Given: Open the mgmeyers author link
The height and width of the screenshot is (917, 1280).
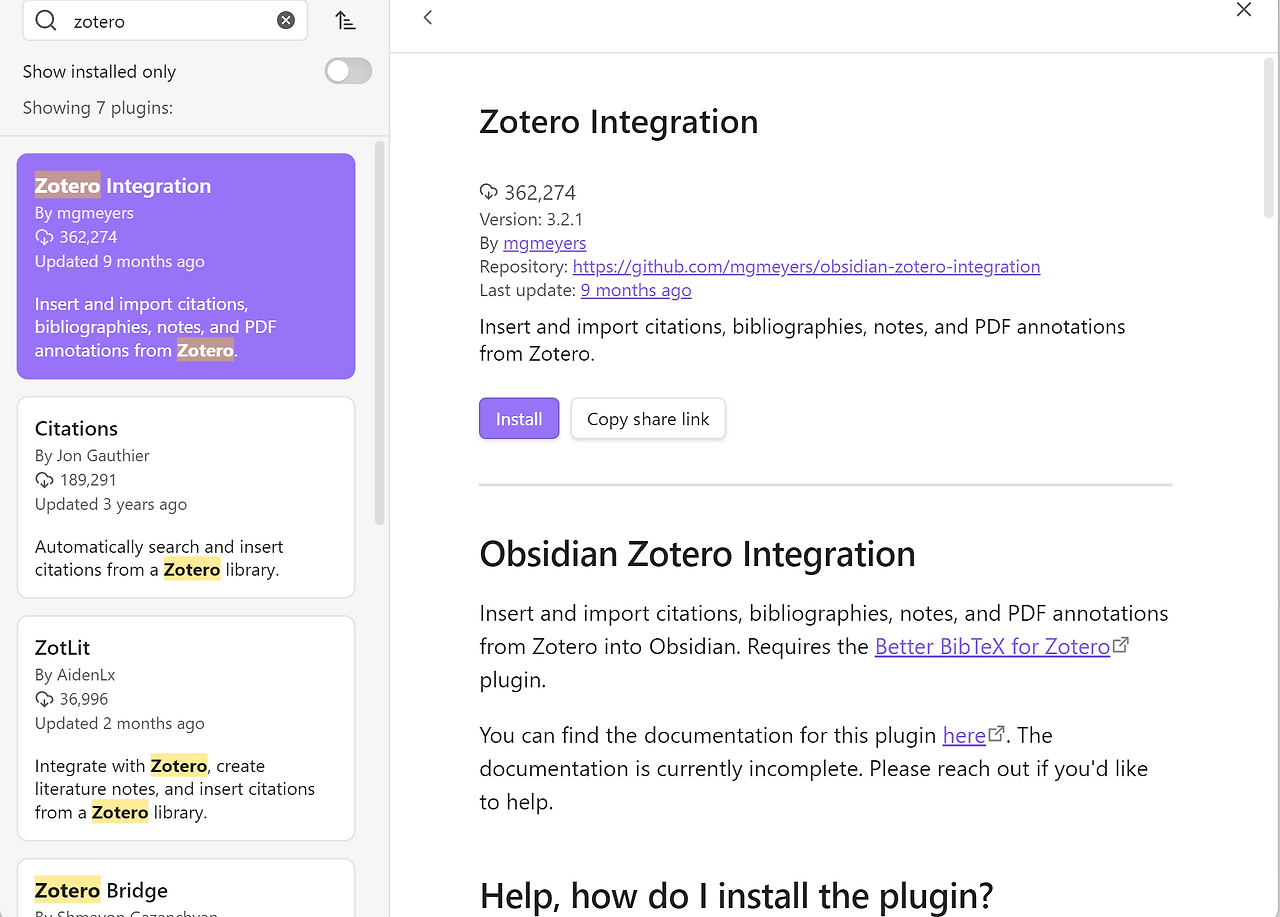Looking at the screenshot, I should coord(545,243).
